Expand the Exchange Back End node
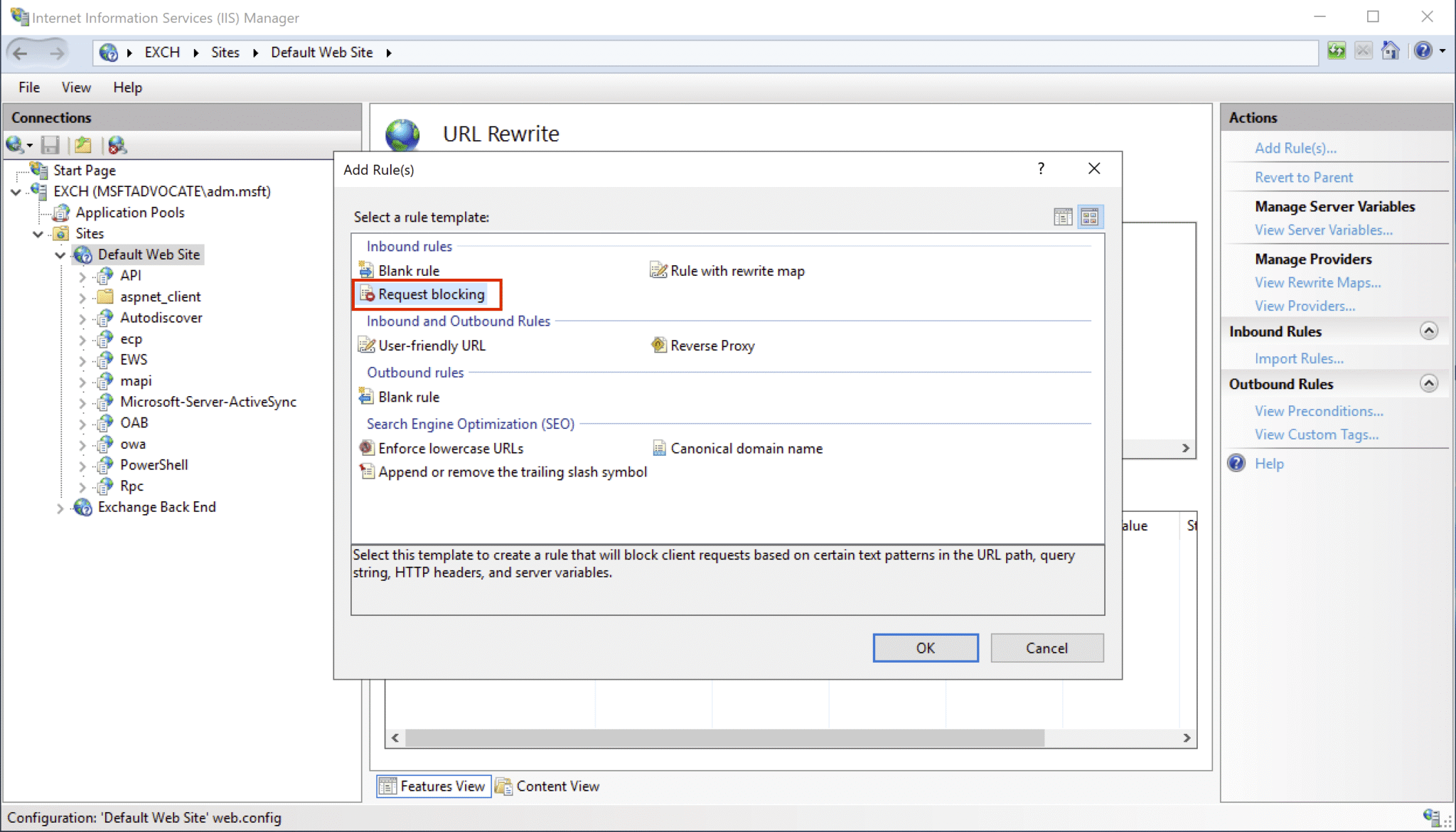Screen dimensions: 1456x832 (61, 507)
